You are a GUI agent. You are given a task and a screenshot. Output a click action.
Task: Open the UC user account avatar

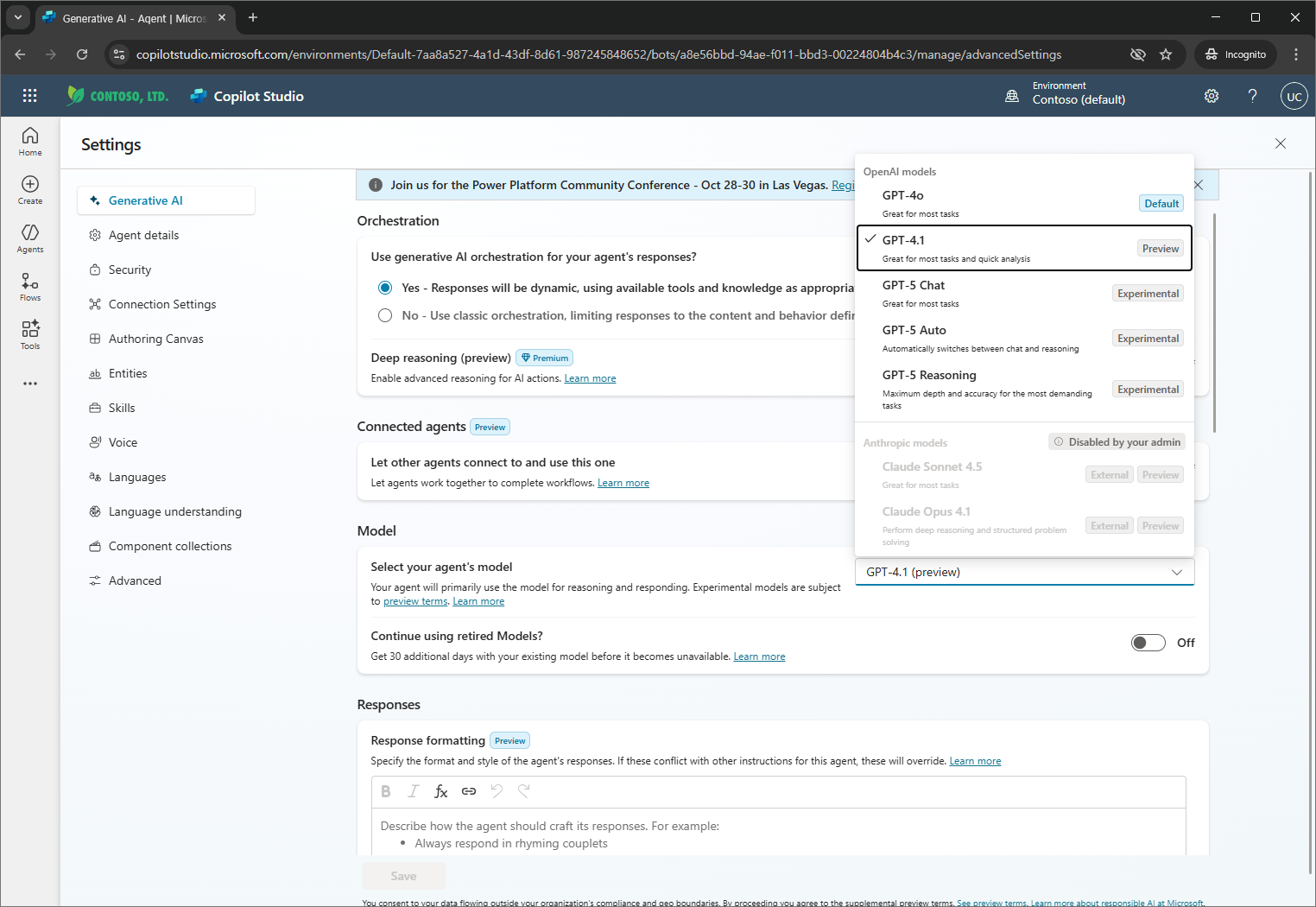coord(1294,96)
